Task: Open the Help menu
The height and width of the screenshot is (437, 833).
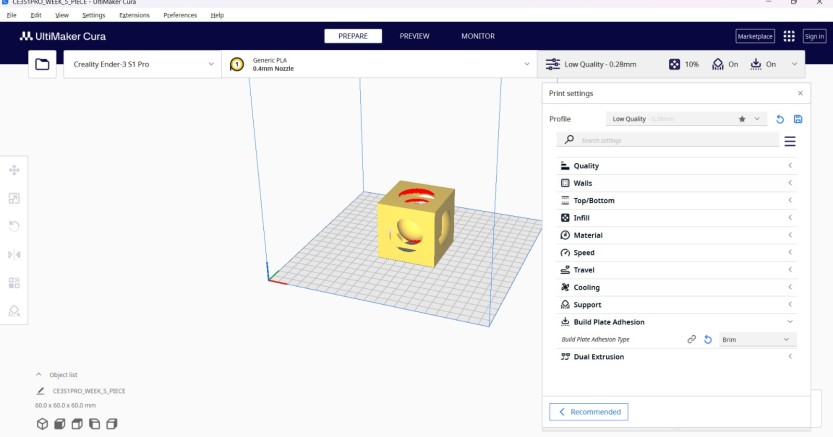Action: pyautogui.click(x=217, y=15)
